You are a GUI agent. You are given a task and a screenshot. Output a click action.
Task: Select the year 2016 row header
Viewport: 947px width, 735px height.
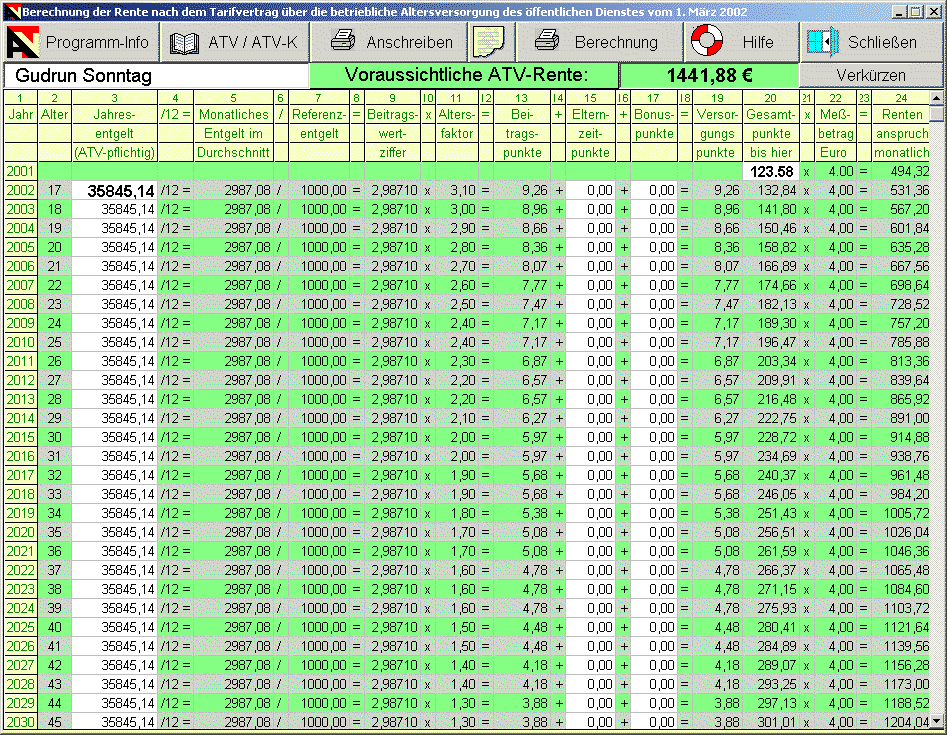coord(21,456)
